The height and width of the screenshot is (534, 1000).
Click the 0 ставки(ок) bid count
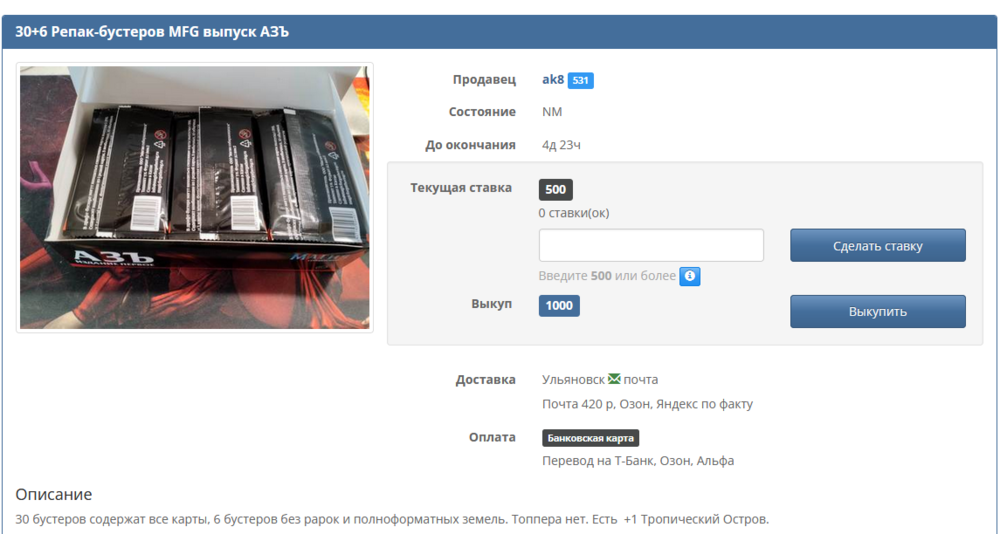click(573, 212)
